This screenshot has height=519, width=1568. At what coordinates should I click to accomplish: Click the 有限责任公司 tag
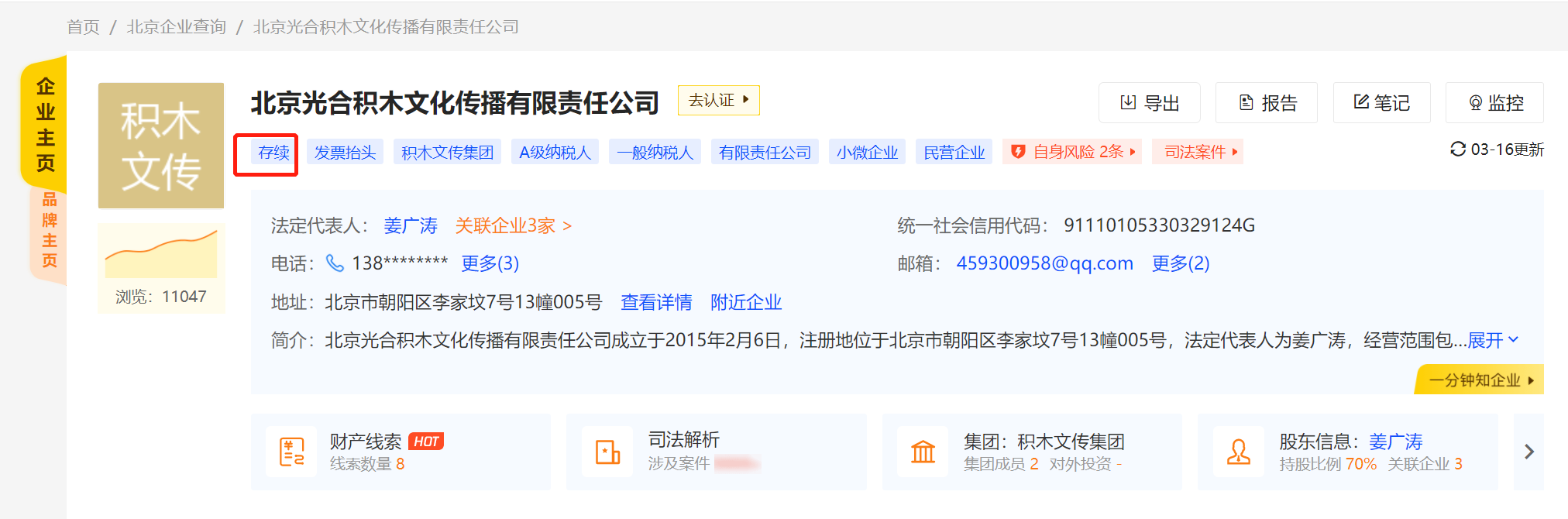pyautogui.click(x=765, y=153)
